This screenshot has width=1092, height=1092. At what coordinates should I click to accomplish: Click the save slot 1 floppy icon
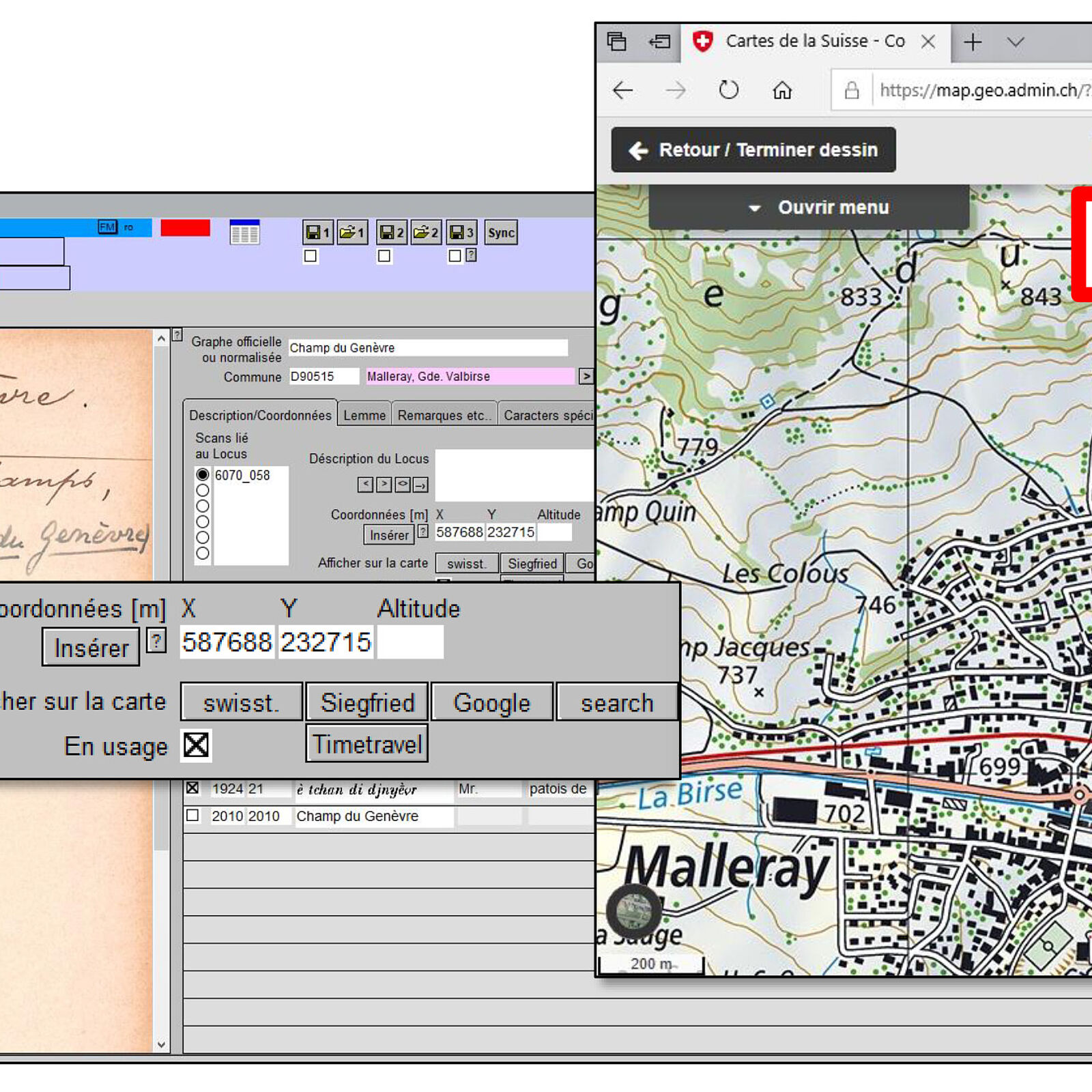point(317,233)
